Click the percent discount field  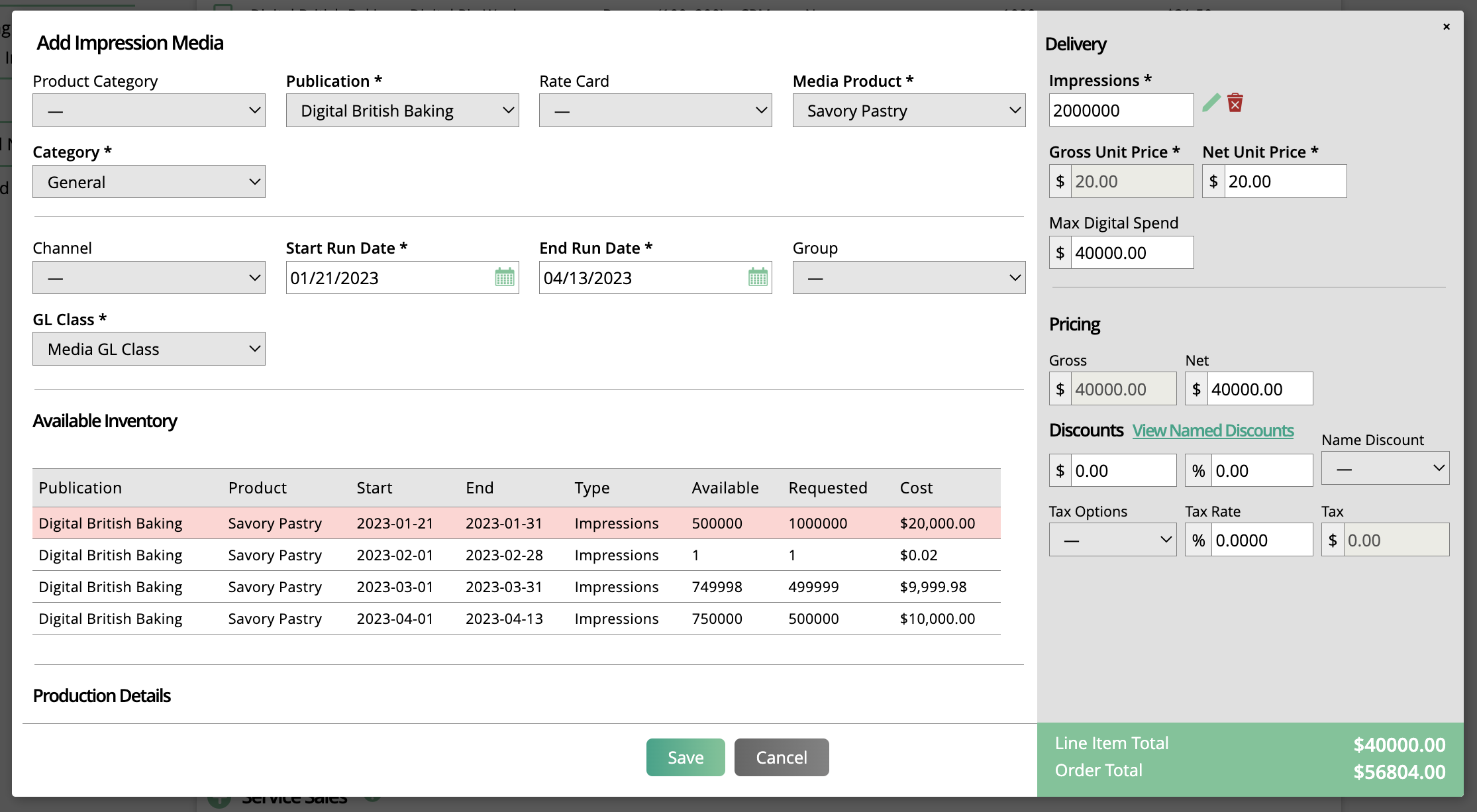tap(1262, 470)
